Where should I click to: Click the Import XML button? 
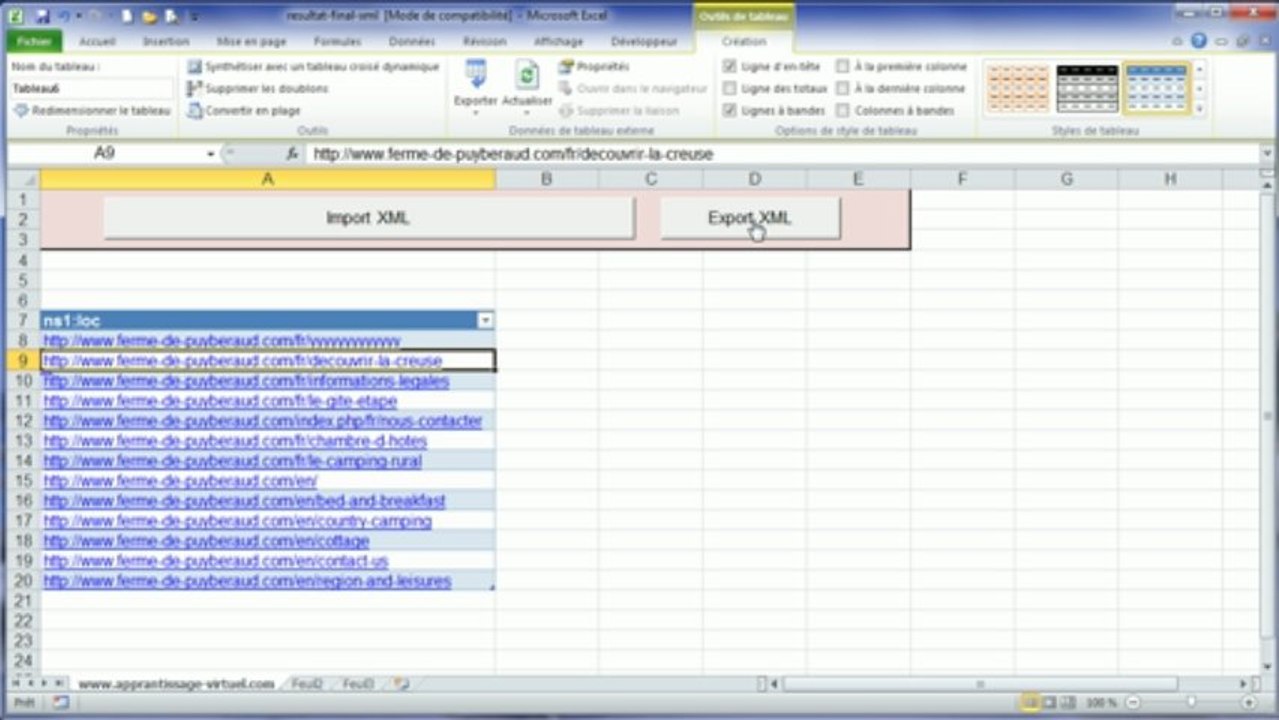coord(368,218)
